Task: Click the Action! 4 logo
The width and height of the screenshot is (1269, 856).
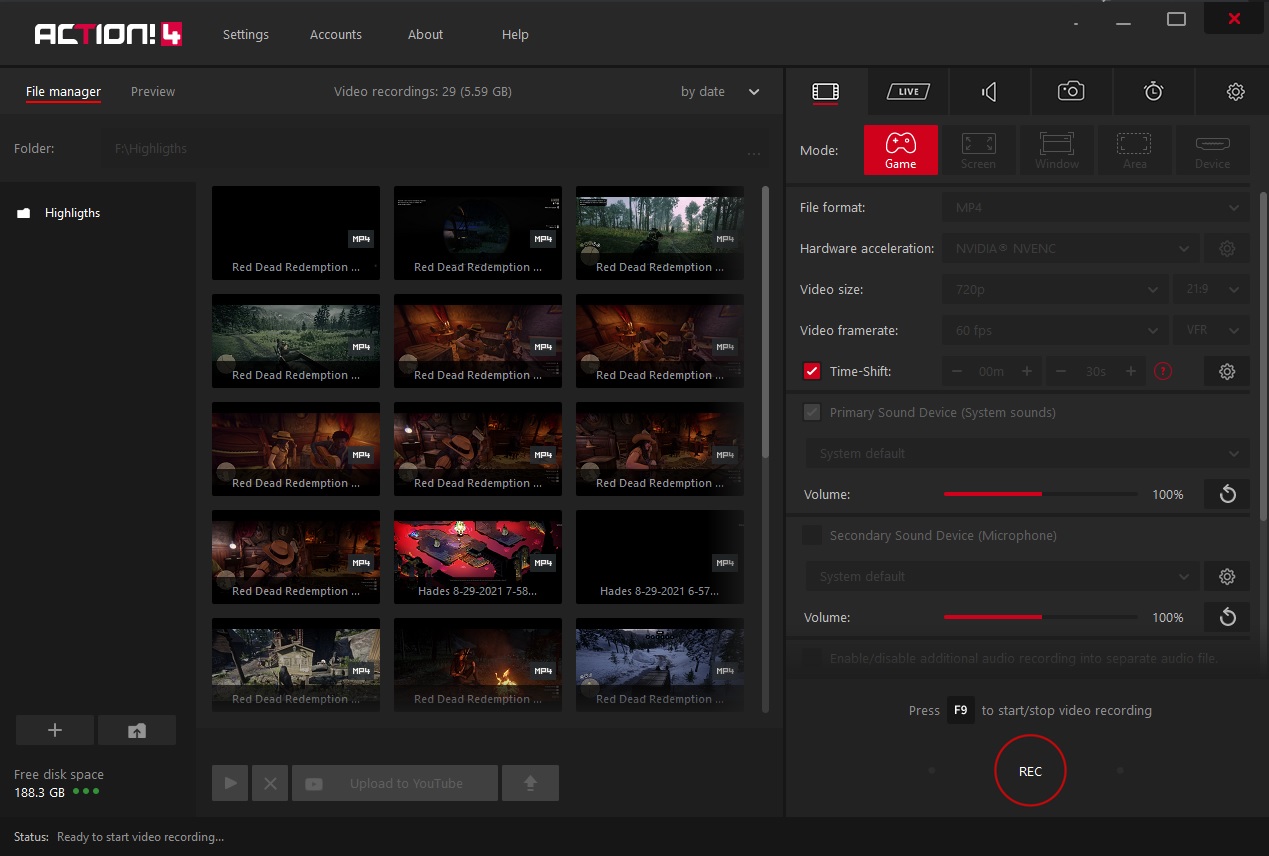Action: click(x=108, y=34)
